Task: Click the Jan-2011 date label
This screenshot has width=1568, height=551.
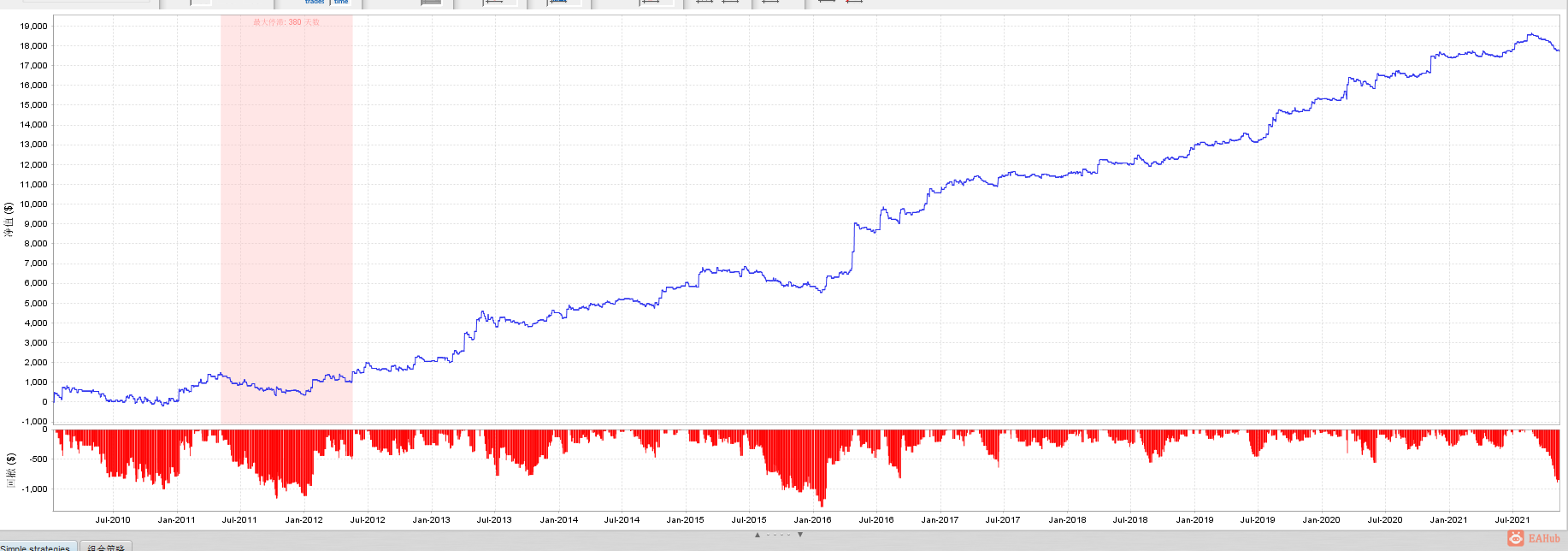Action: pyautogui.click(x=177, y=520)
